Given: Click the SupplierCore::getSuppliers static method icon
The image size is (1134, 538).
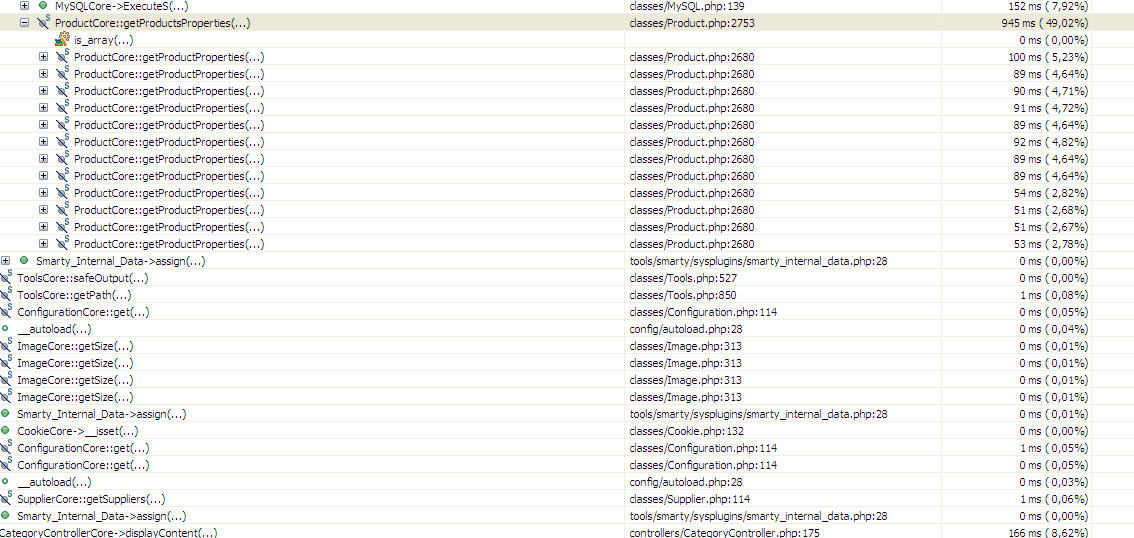Looking at the screenshot, I should [7, 498].
